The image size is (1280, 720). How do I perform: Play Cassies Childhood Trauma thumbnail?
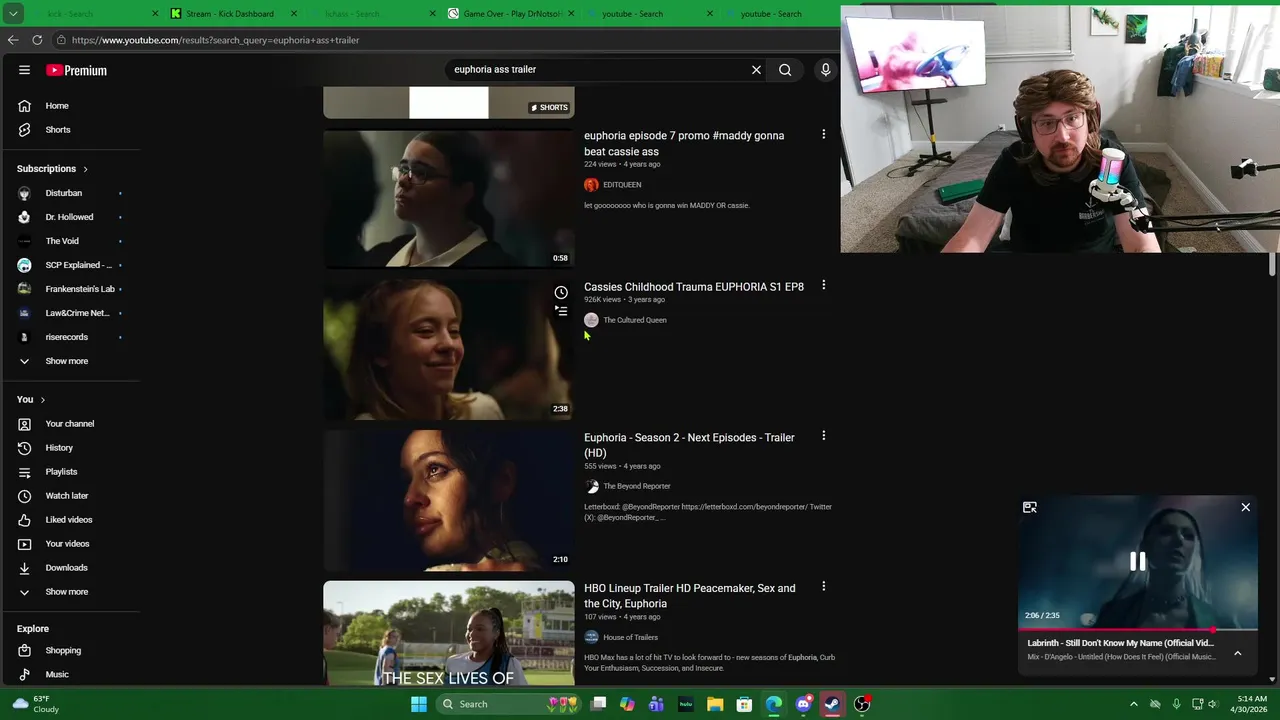449,349
